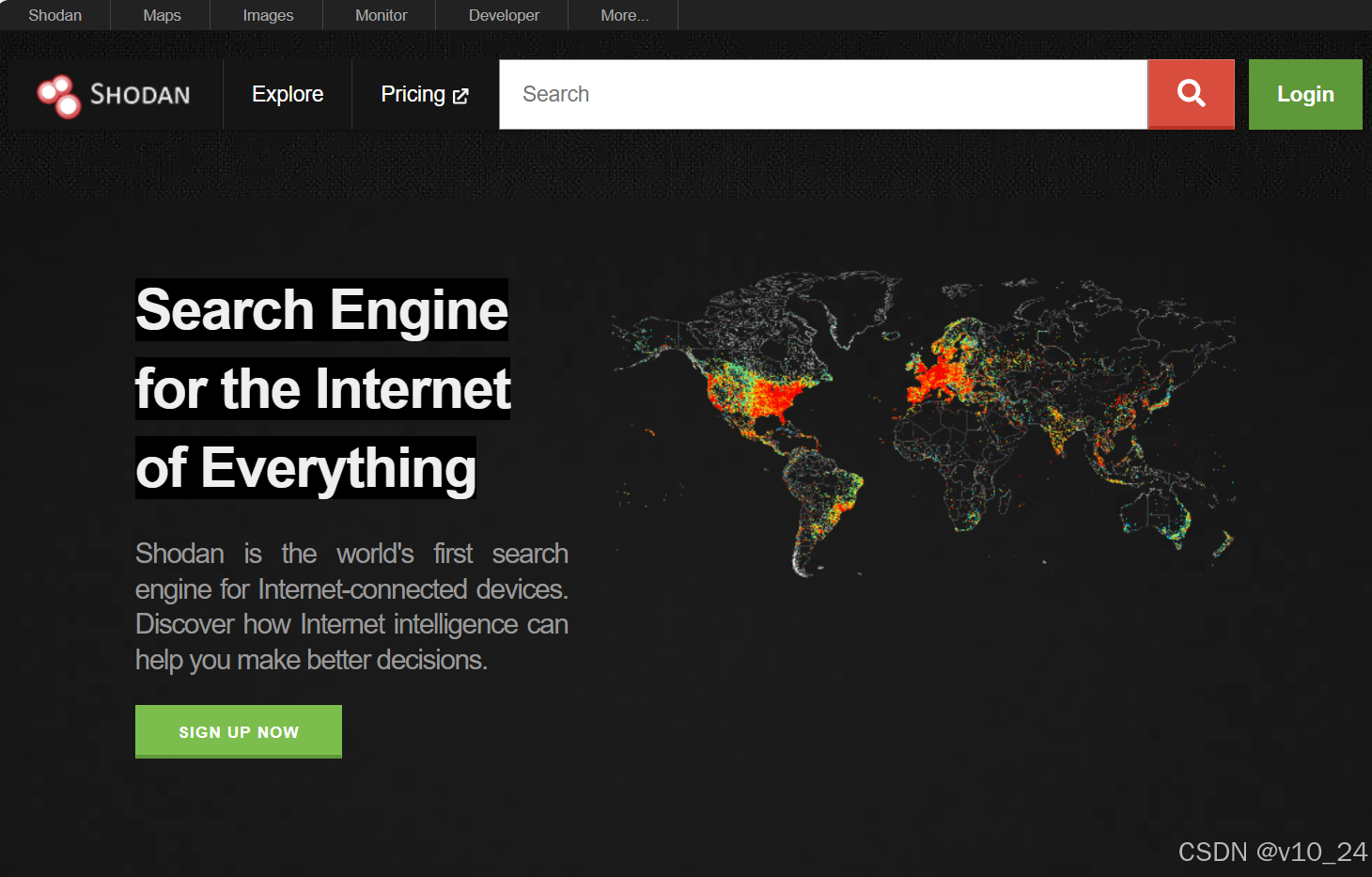This screenshot has height=877, width=1372.
Task: Open Monitor in the top bar
Action: coord(381,15)
